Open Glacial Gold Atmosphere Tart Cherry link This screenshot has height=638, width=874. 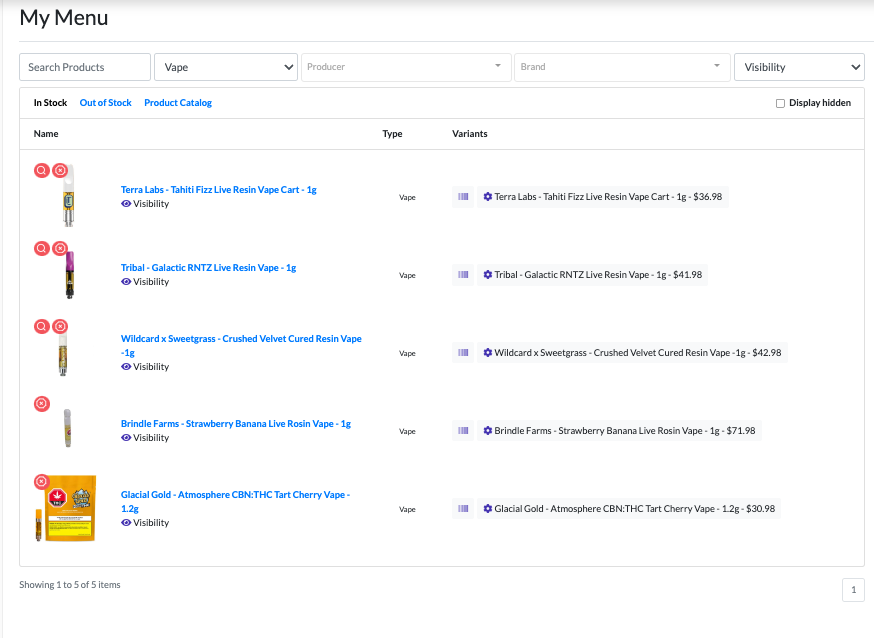tap(235, 501)
